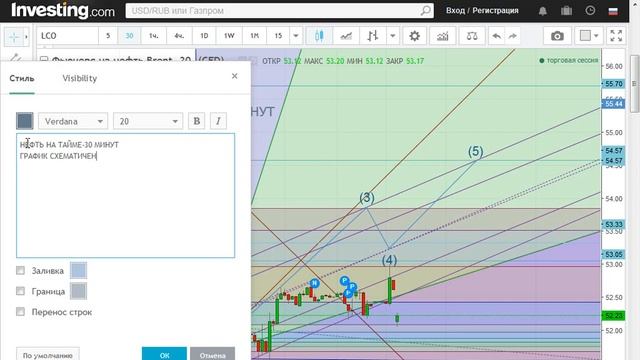The width and height of the screenshot is (640, 360).
Task: Click the blue H marker on chart
Action: click(314, 283)
